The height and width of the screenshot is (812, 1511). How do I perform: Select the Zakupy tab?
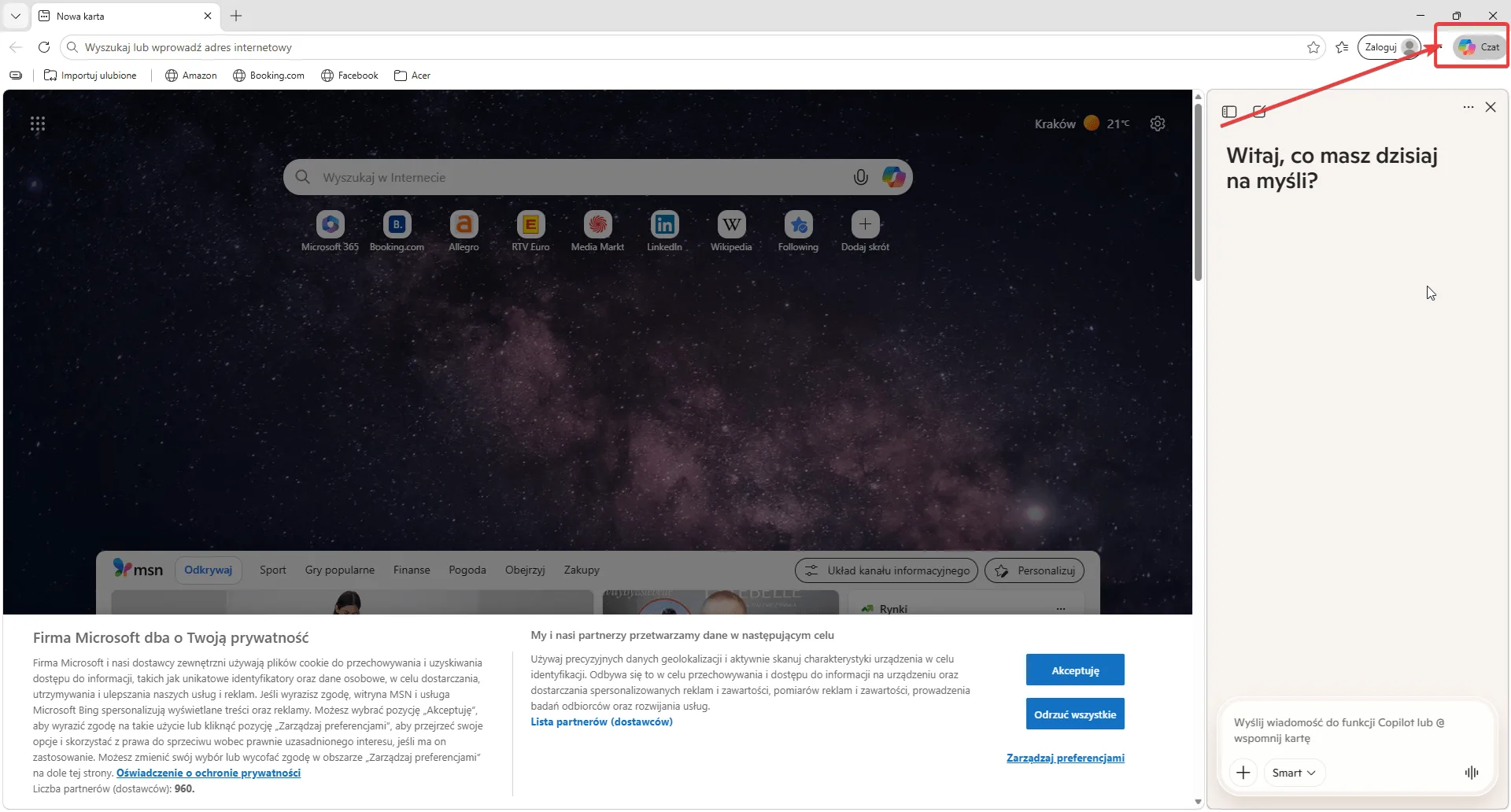582,570
